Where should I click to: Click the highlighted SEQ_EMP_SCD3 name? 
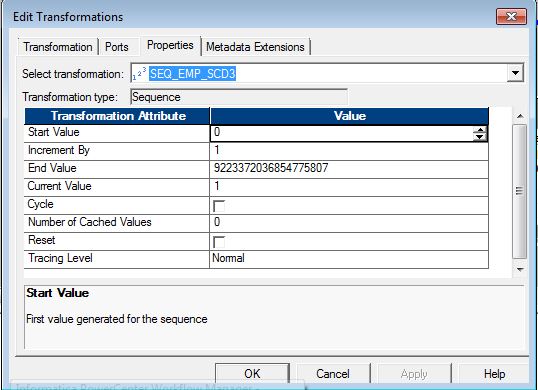pyautogui.click(x=192, y=74)
